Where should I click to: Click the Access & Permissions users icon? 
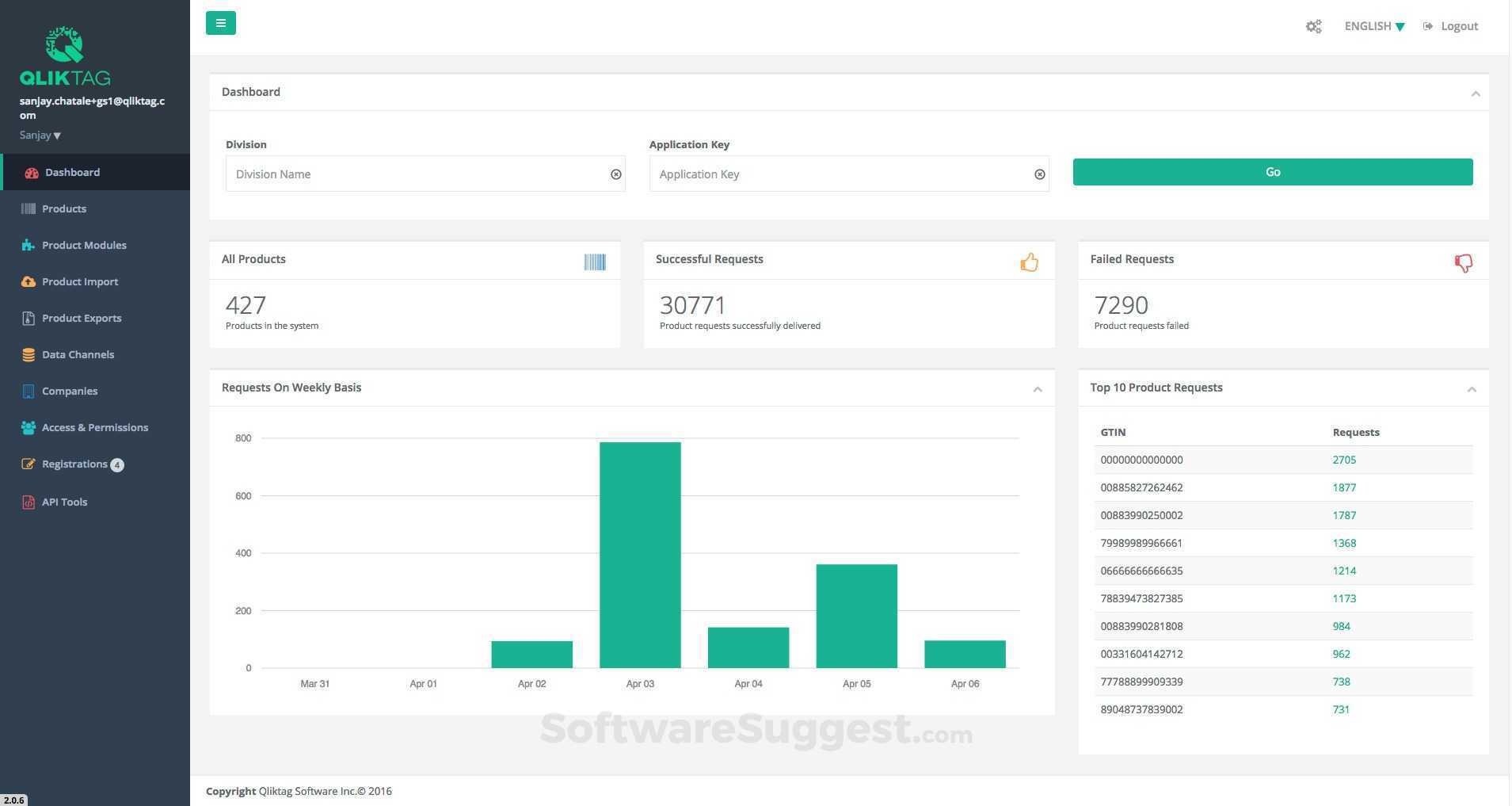click(x=28, y=427)
